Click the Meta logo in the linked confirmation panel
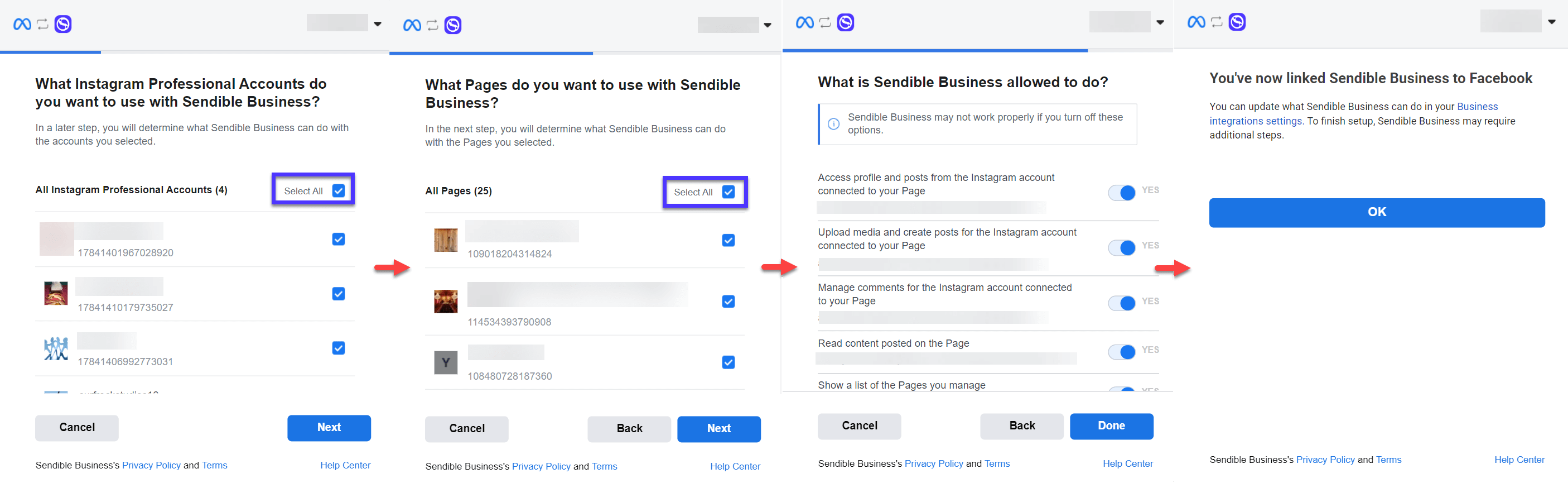This screenshot has height=483, width=1568. [1196, 22]
